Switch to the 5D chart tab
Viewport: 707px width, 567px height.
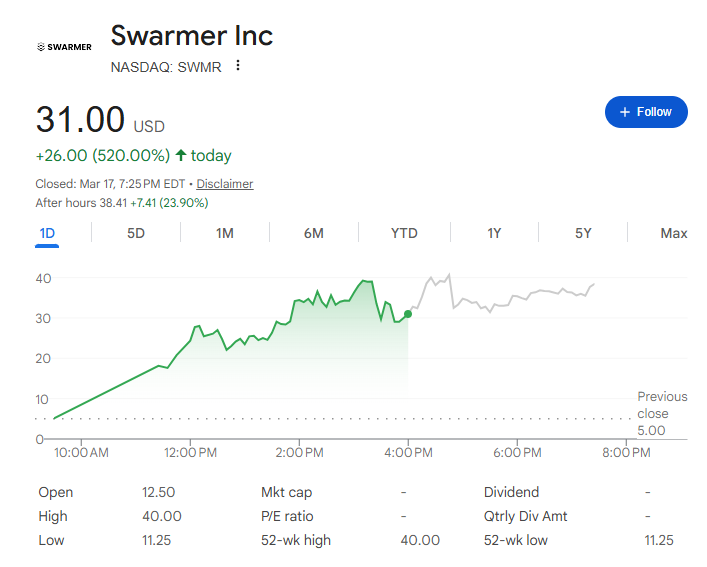(x=136, y=233)
